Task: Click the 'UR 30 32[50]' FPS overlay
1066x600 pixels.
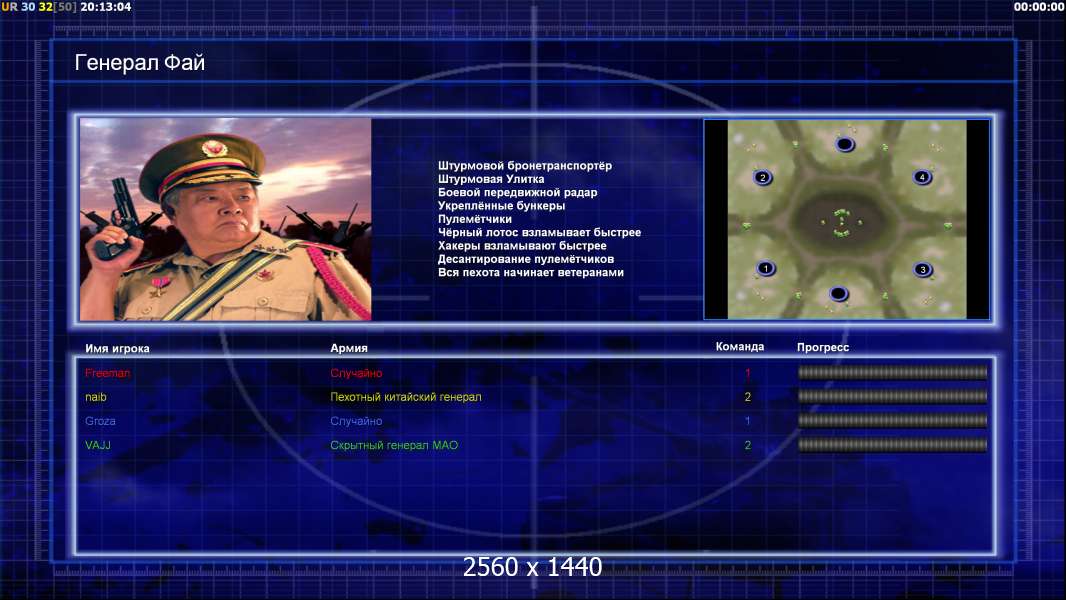Action: [39, 7]
